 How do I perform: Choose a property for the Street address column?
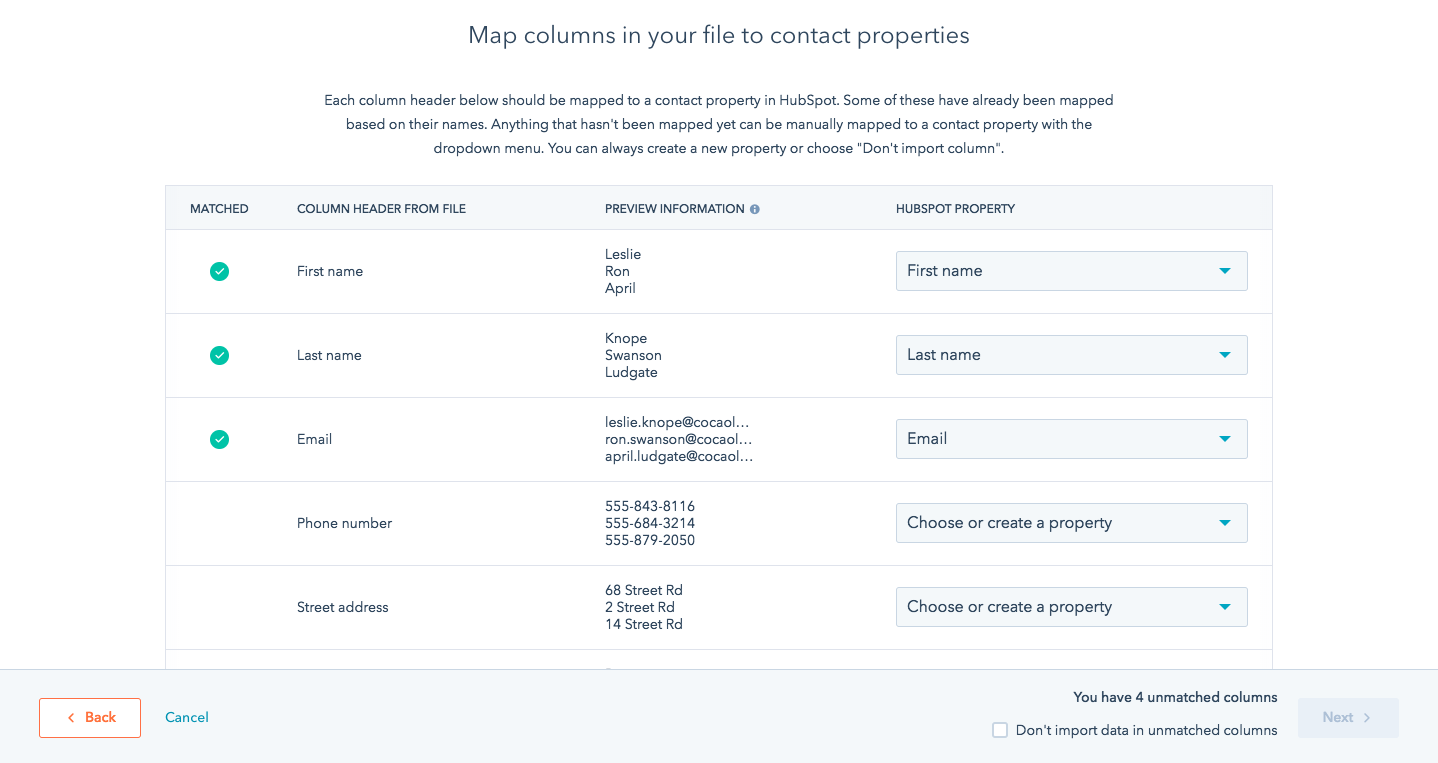(x=1071, y=606)
